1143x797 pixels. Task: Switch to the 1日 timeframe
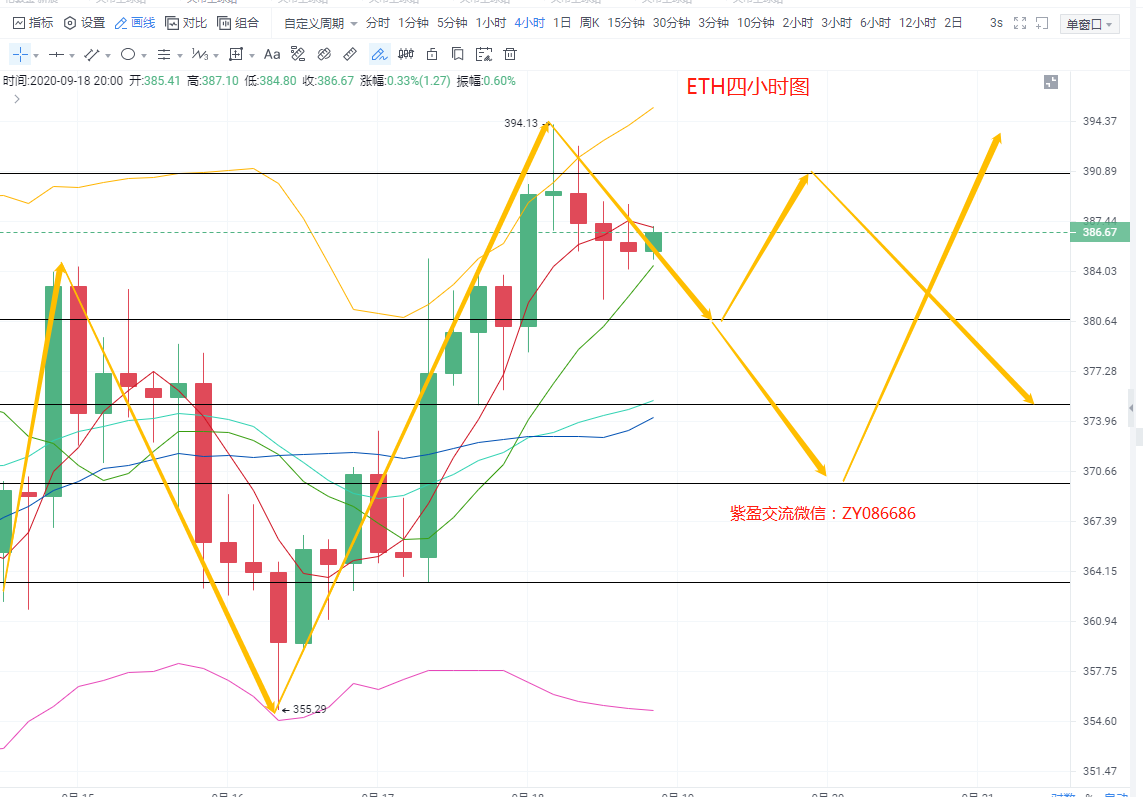562,23
